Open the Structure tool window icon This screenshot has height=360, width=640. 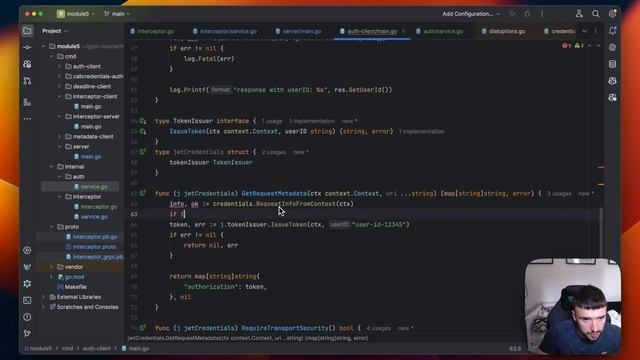[x=27, y=102]
